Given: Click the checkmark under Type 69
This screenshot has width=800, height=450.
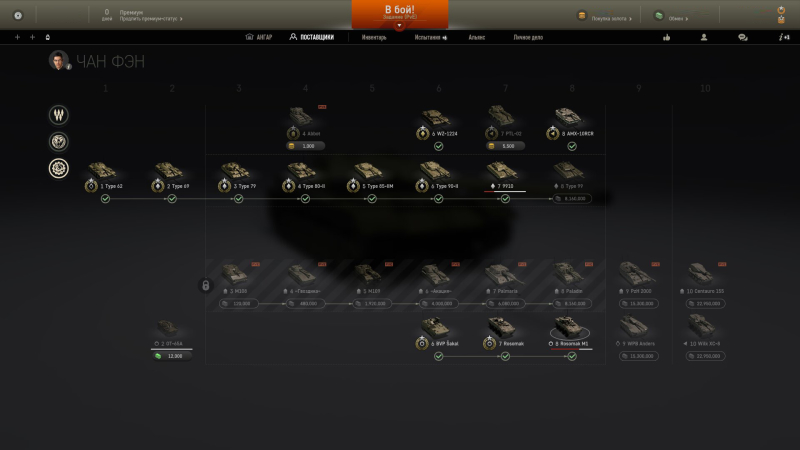Looking at the screenshot, I should click(172, 199).
